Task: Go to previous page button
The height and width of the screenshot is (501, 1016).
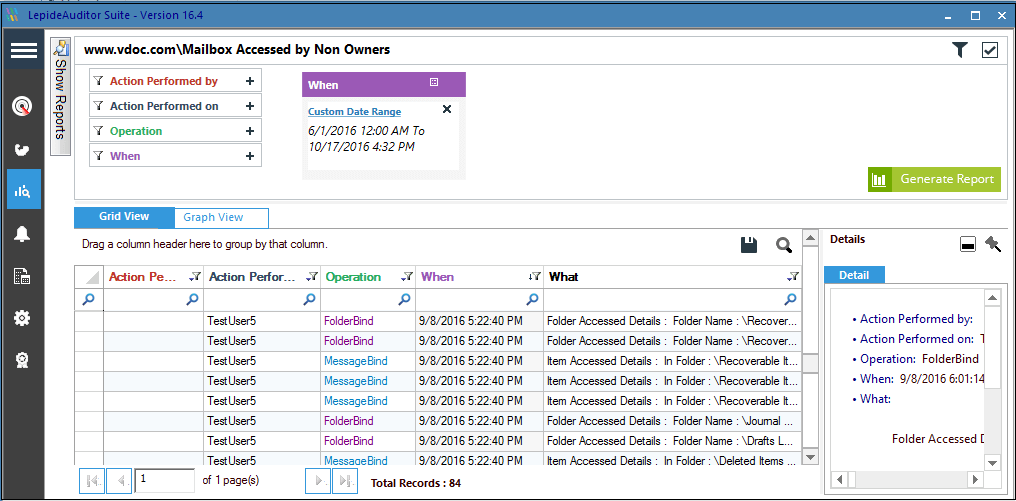Action: (119, 481)
